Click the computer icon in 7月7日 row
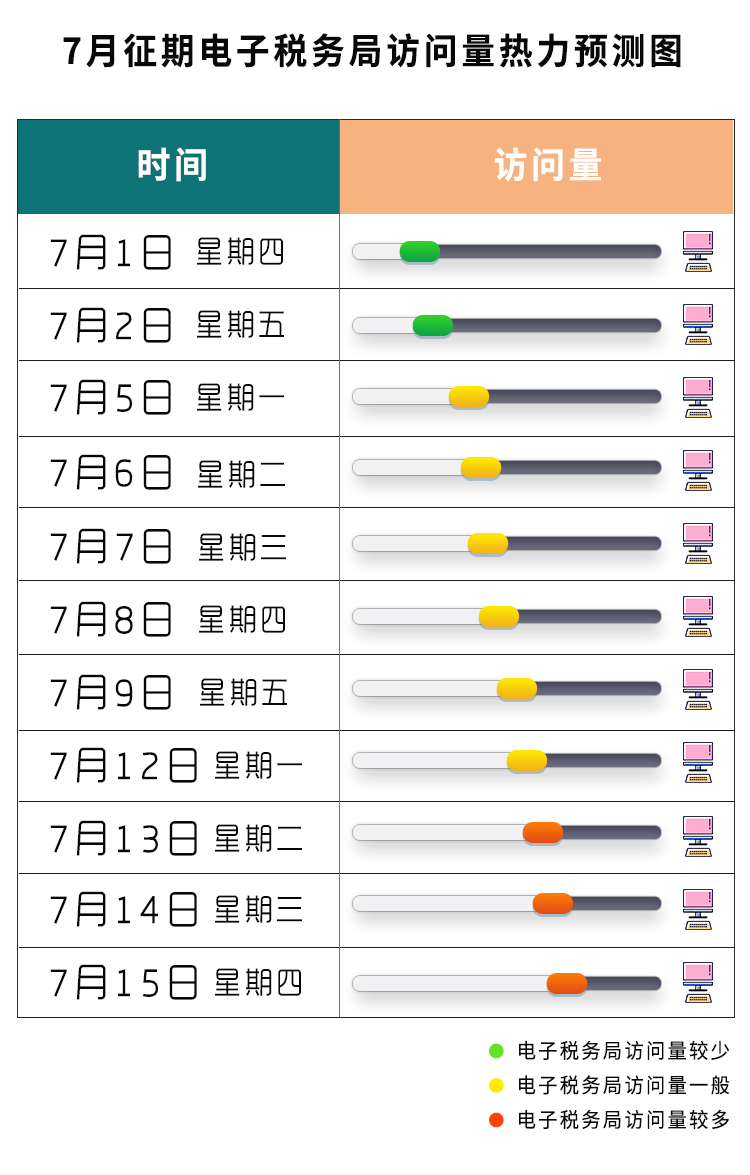This screenshot has width=750, height=1175. tap(698, 544)
